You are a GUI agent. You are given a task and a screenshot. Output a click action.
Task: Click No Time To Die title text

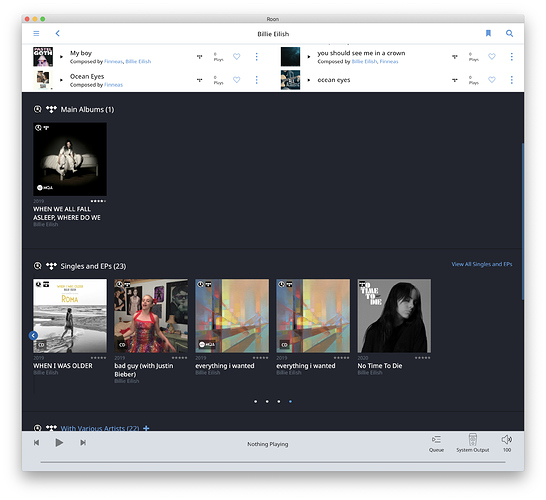coord(380,366)
